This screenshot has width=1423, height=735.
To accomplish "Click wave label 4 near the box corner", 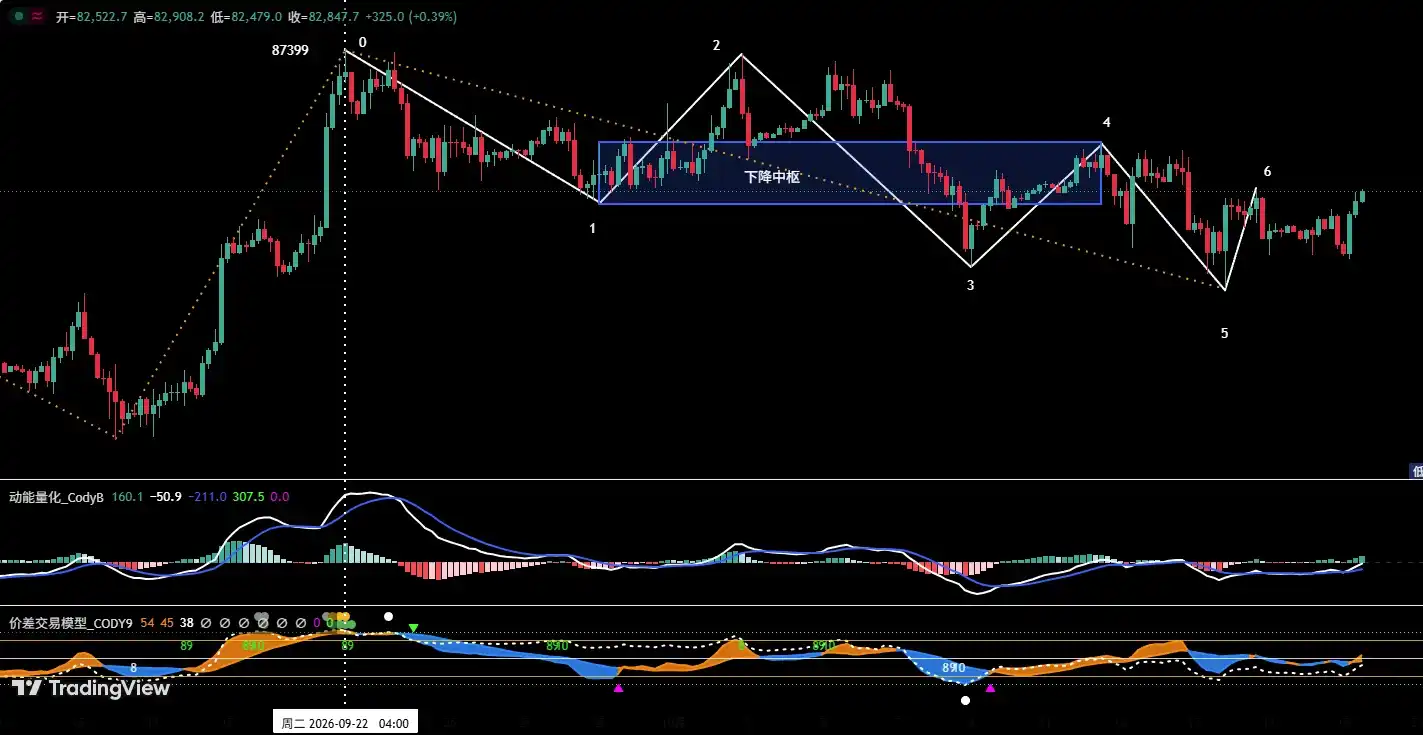I will click(1106, 122).
